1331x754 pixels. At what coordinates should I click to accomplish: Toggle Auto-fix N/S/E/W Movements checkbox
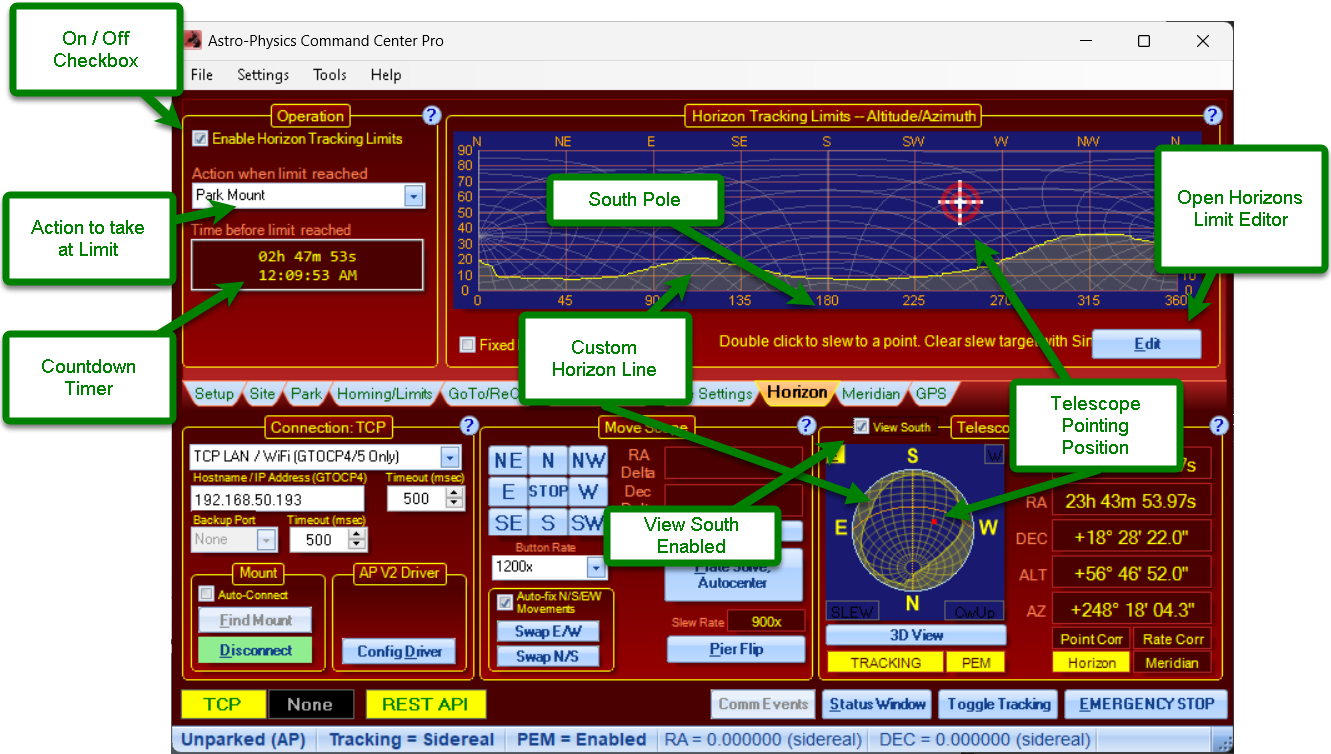(505, 602)
